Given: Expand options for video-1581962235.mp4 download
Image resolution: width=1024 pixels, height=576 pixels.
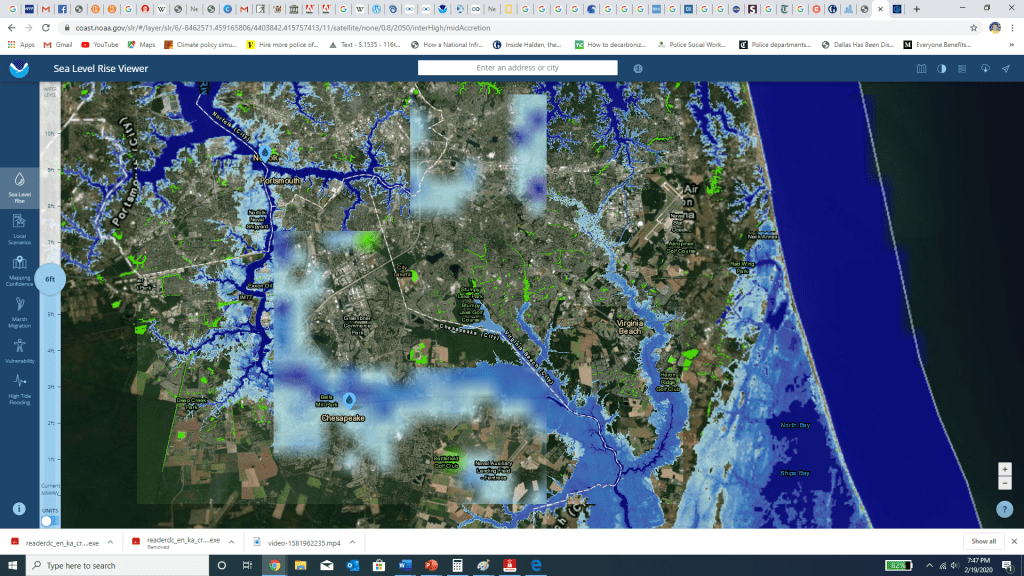Looking at the screenshot, I should coord(351,542).
